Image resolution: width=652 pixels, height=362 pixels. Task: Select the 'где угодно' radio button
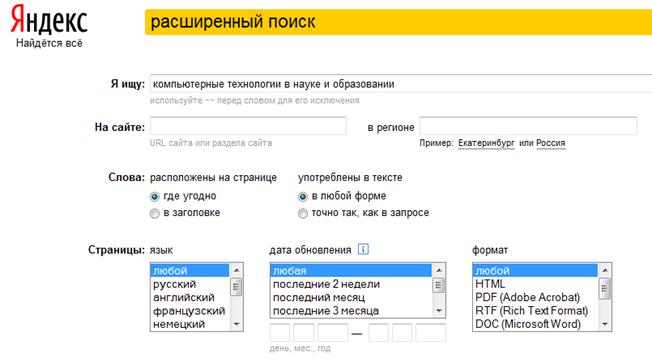(155, 197)
